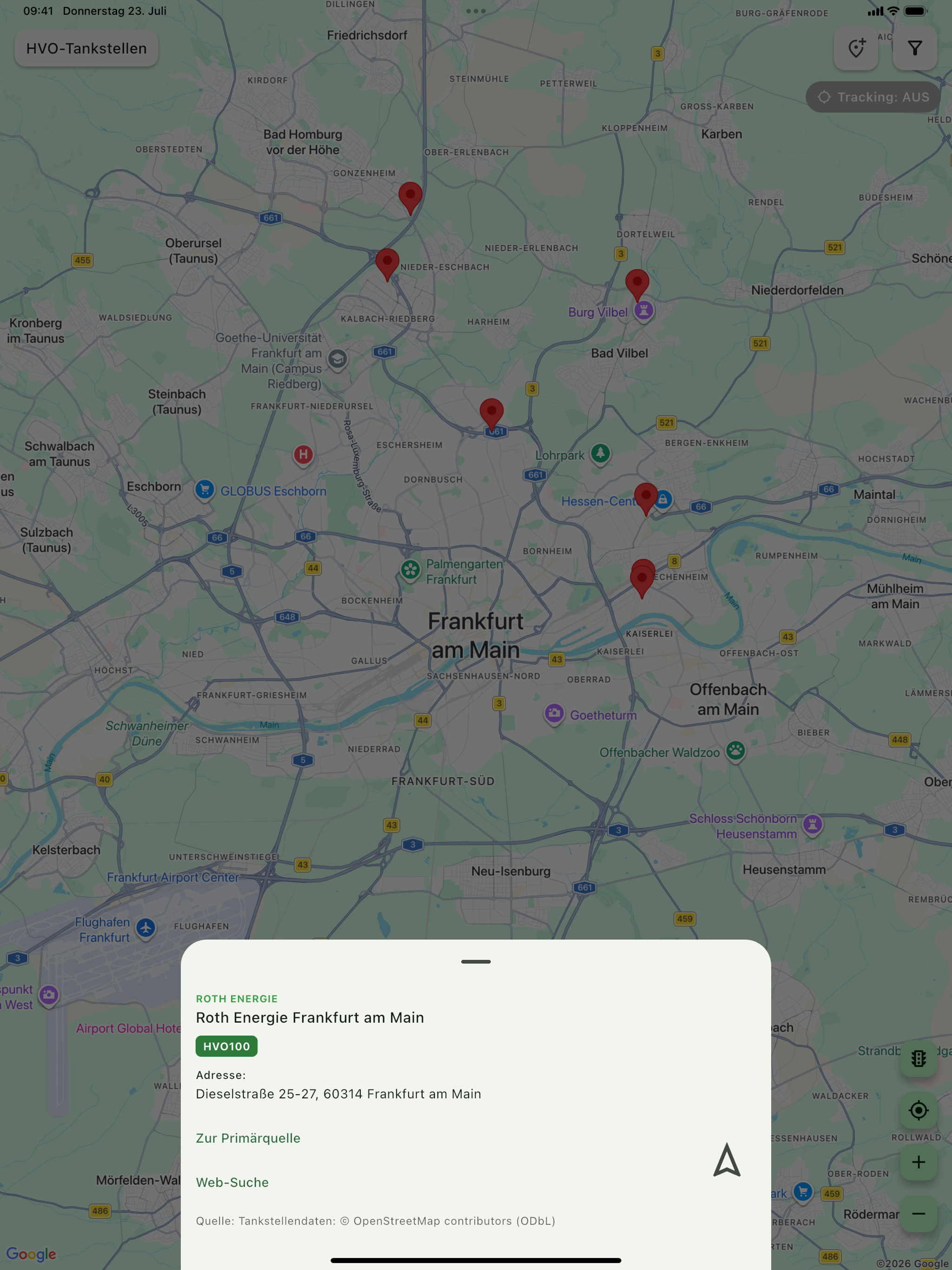Image resolution: width=952 pixels, height=1270 pixels.
Task: Tap the Google logo on the map
Action: 32,1255
